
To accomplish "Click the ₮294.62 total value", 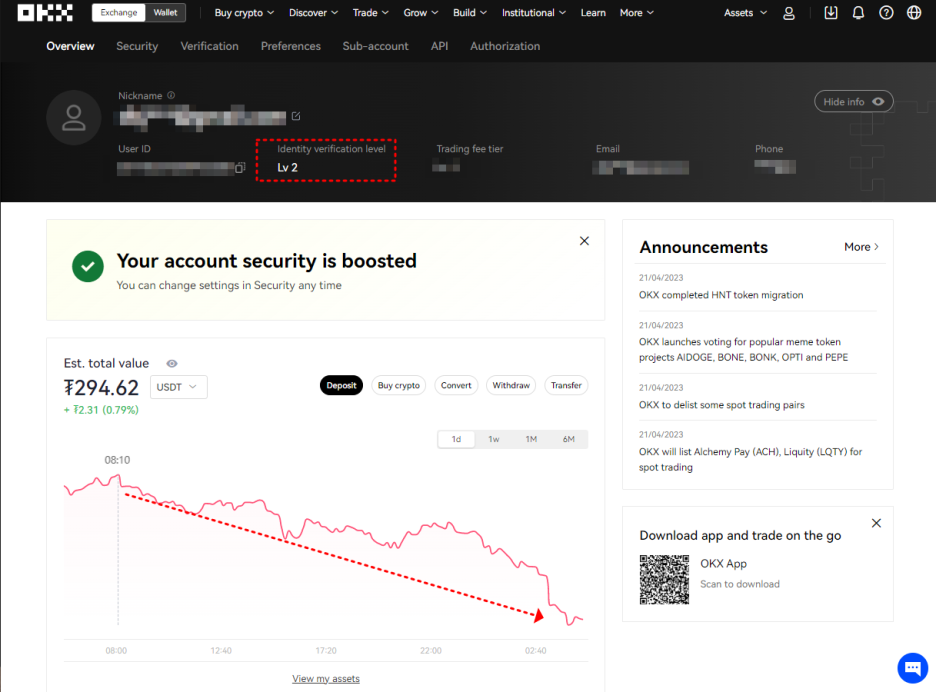I will [x=101, y=388].
